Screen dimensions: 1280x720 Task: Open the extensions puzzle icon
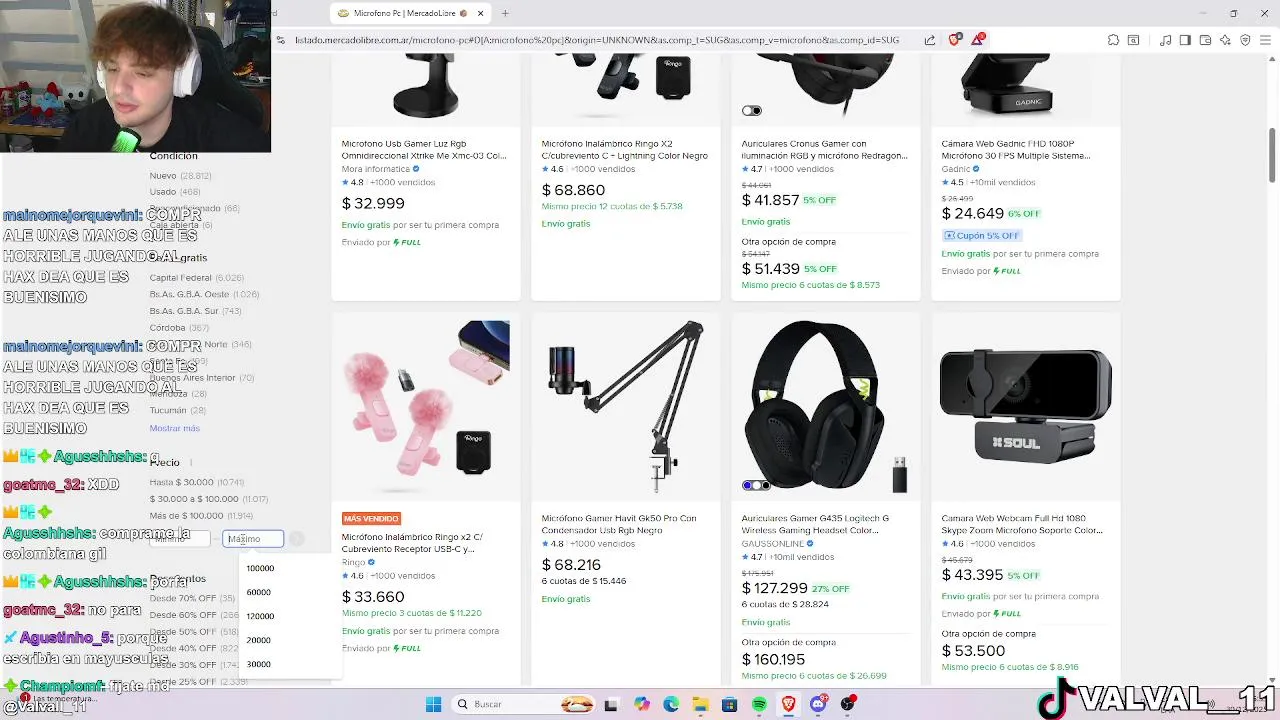pyautogui.click(x=1113, y=40)
